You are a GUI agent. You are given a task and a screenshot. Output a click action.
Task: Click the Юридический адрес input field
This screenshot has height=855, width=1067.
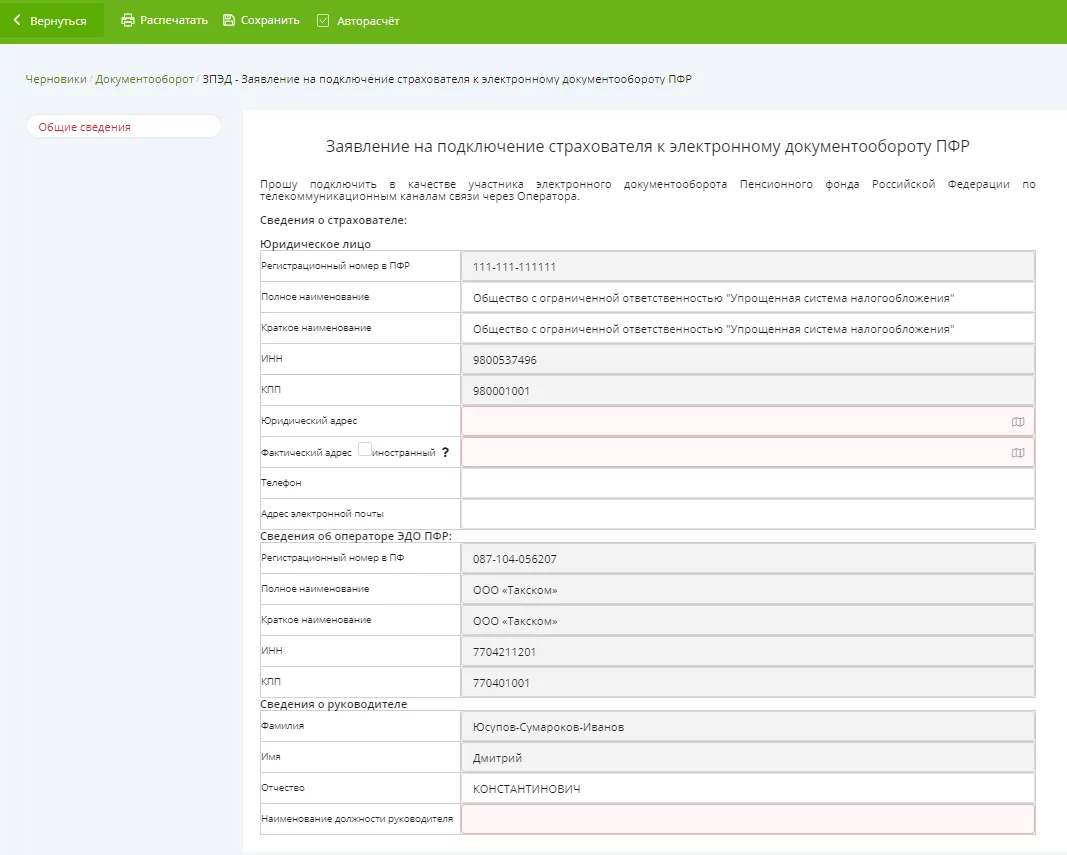point(735,422)
